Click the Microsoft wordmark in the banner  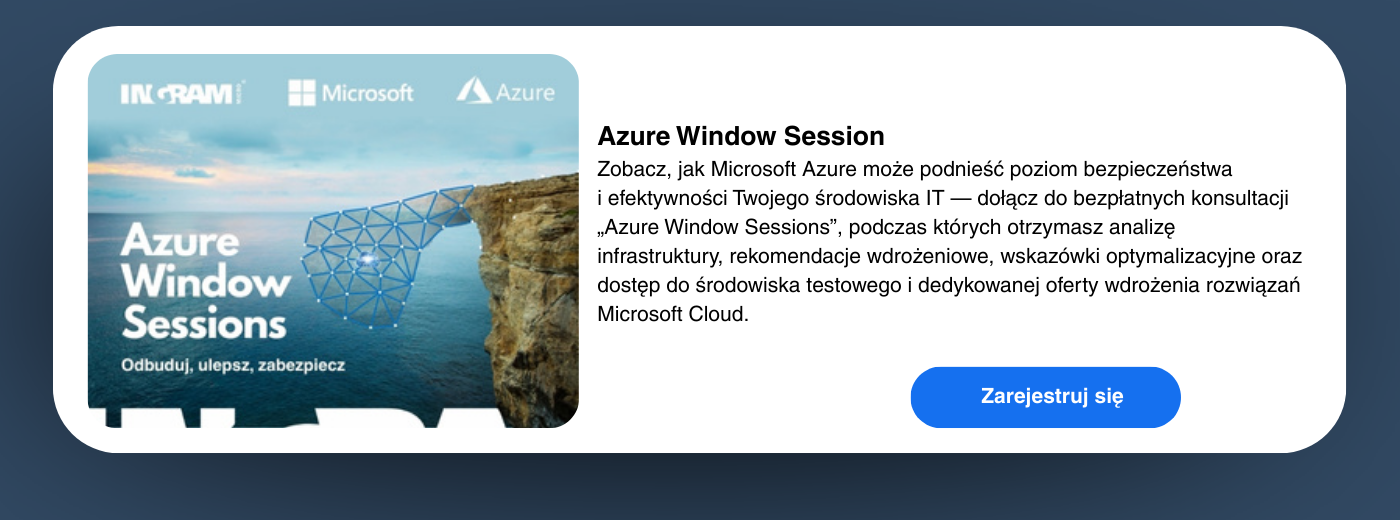pos(367,93)
